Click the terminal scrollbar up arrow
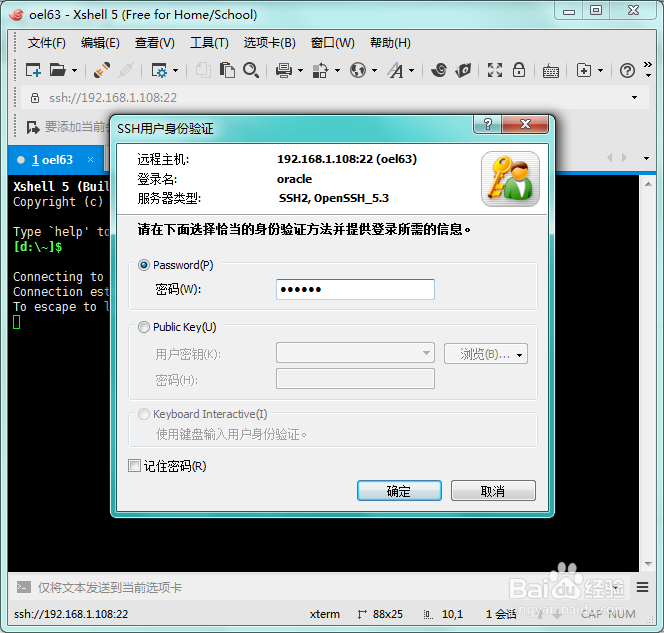 pos(648,184)
